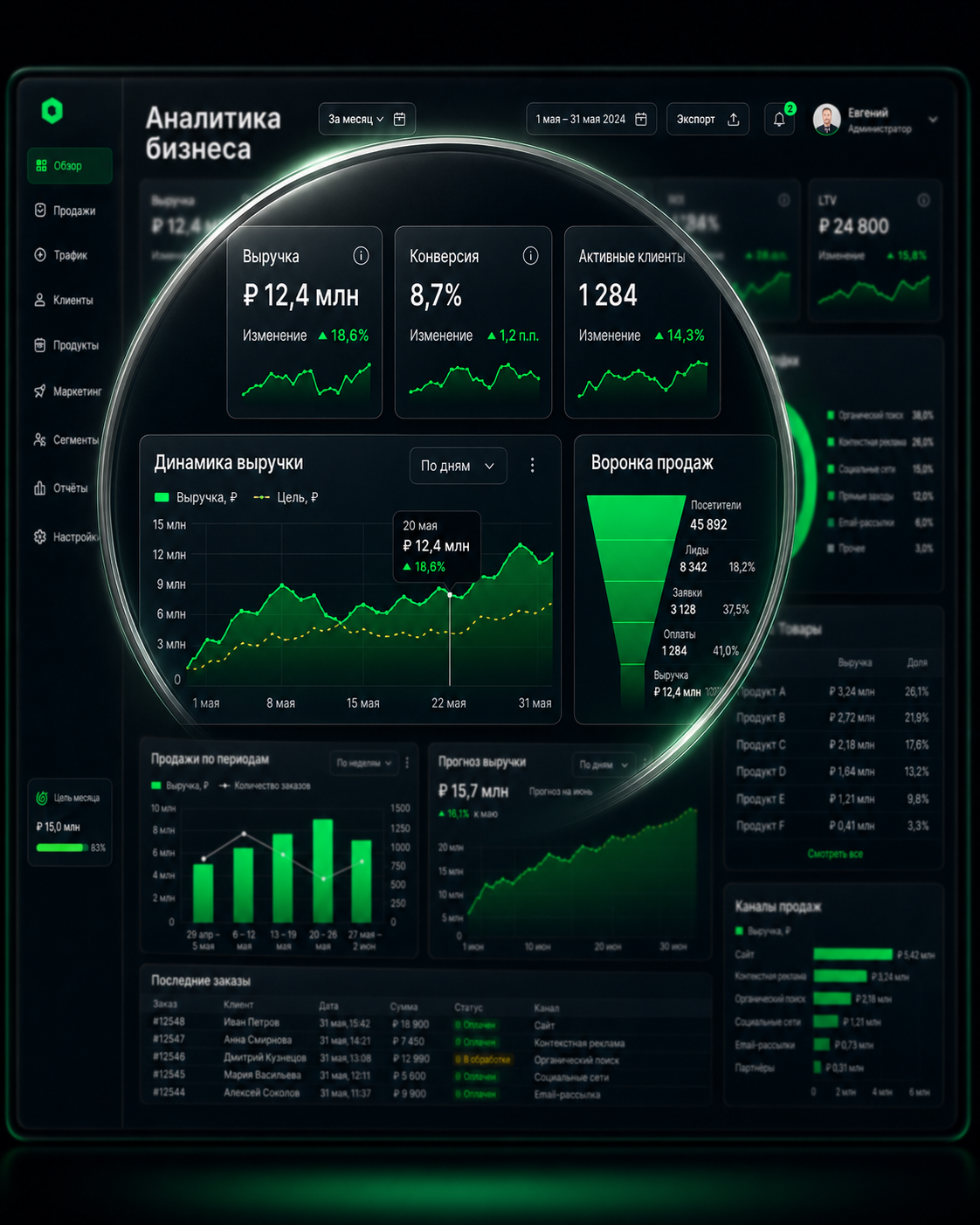Image resolution: width=980 pixels, height=1225 pixels.
Task: Open Трафик sidebar item
Action: point(61,255)
